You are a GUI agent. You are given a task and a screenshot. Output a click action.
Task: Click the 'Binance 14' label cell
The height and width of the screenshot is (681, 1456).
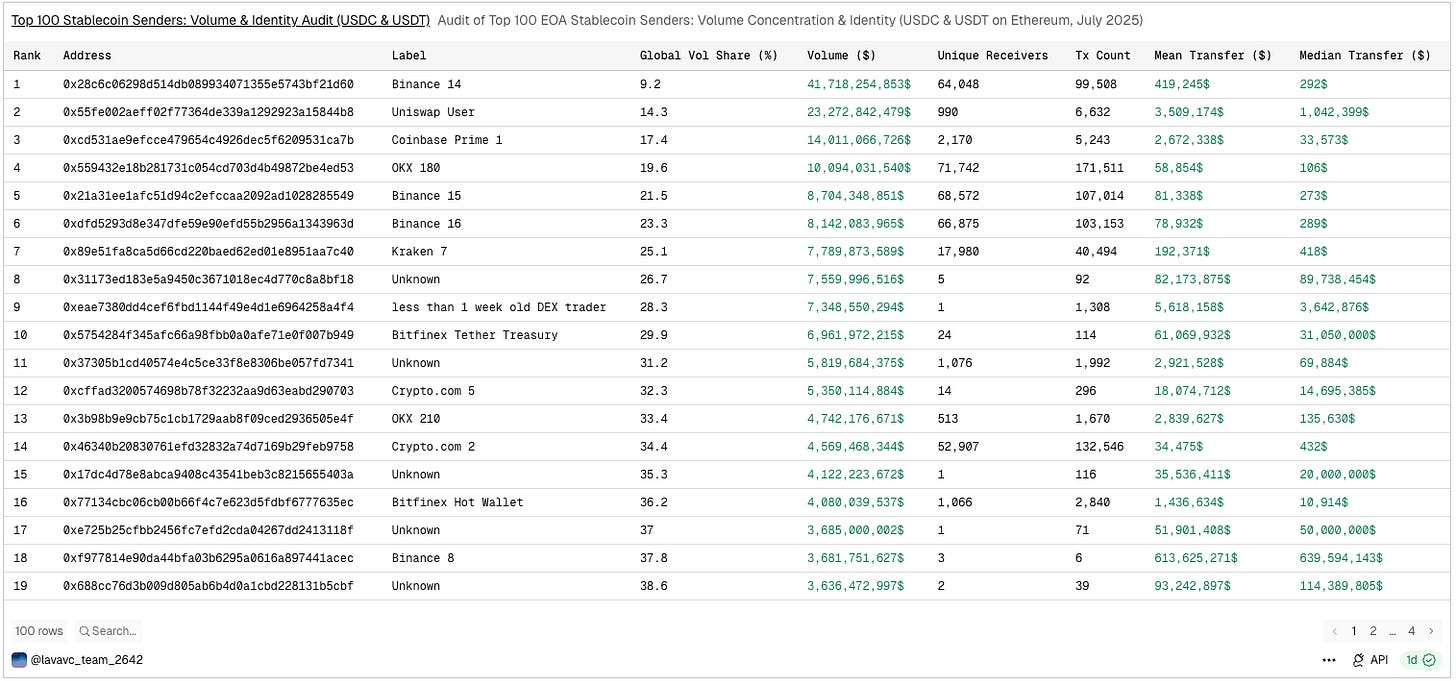pos(427,84)
